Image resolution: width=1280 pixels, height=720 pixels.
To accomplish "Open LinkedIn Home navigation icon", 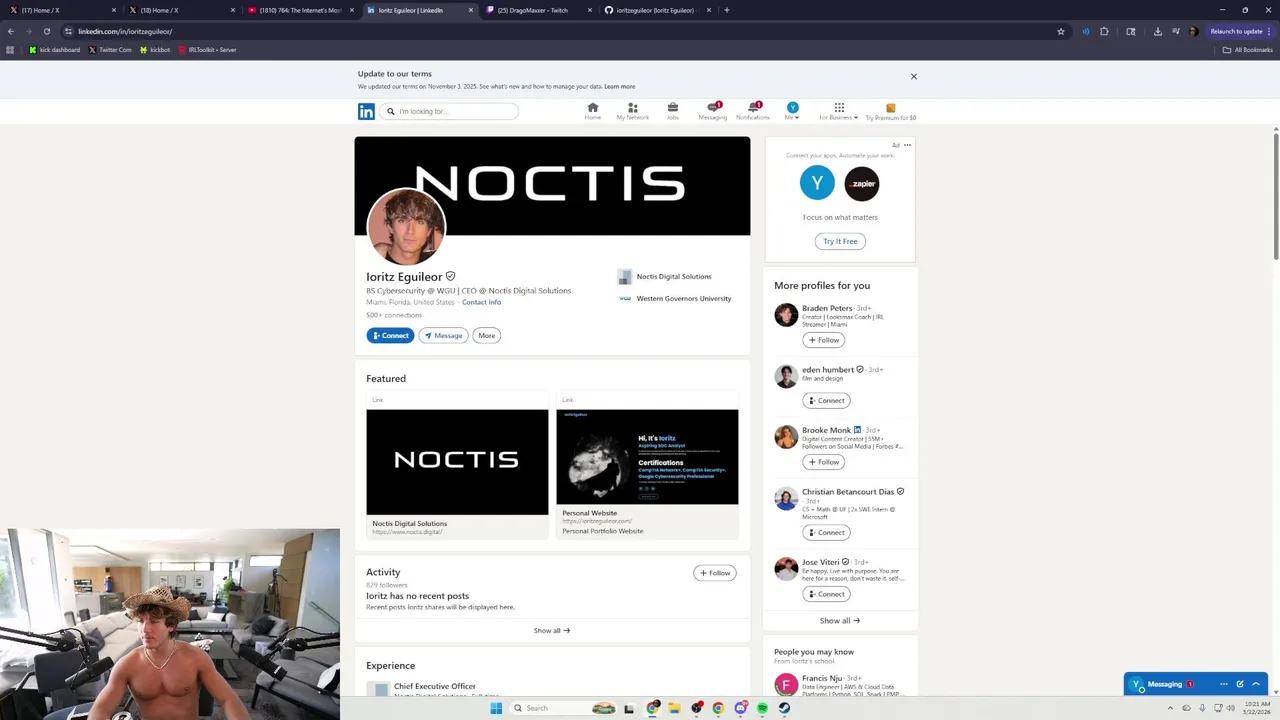I will coord(593,111).
